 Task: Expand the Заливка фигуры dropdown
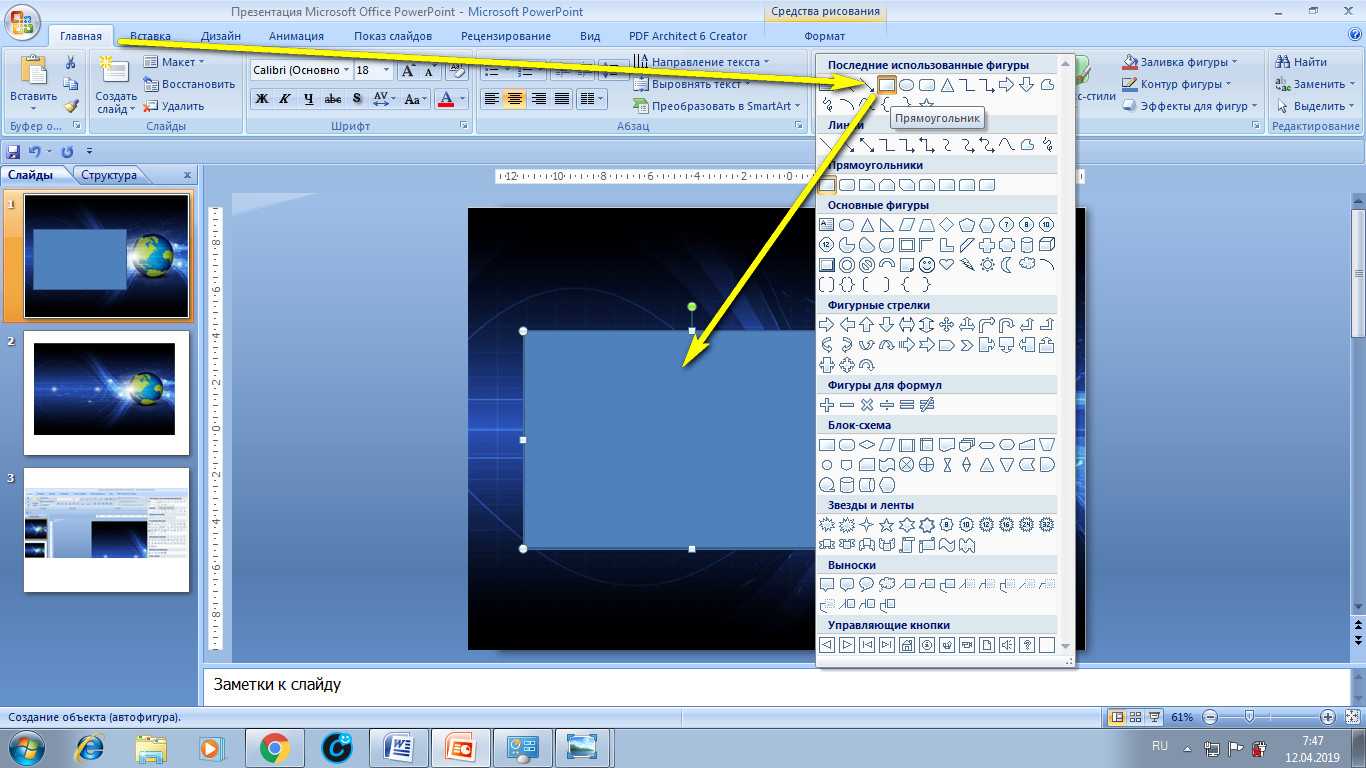[x=1234, y=62]
